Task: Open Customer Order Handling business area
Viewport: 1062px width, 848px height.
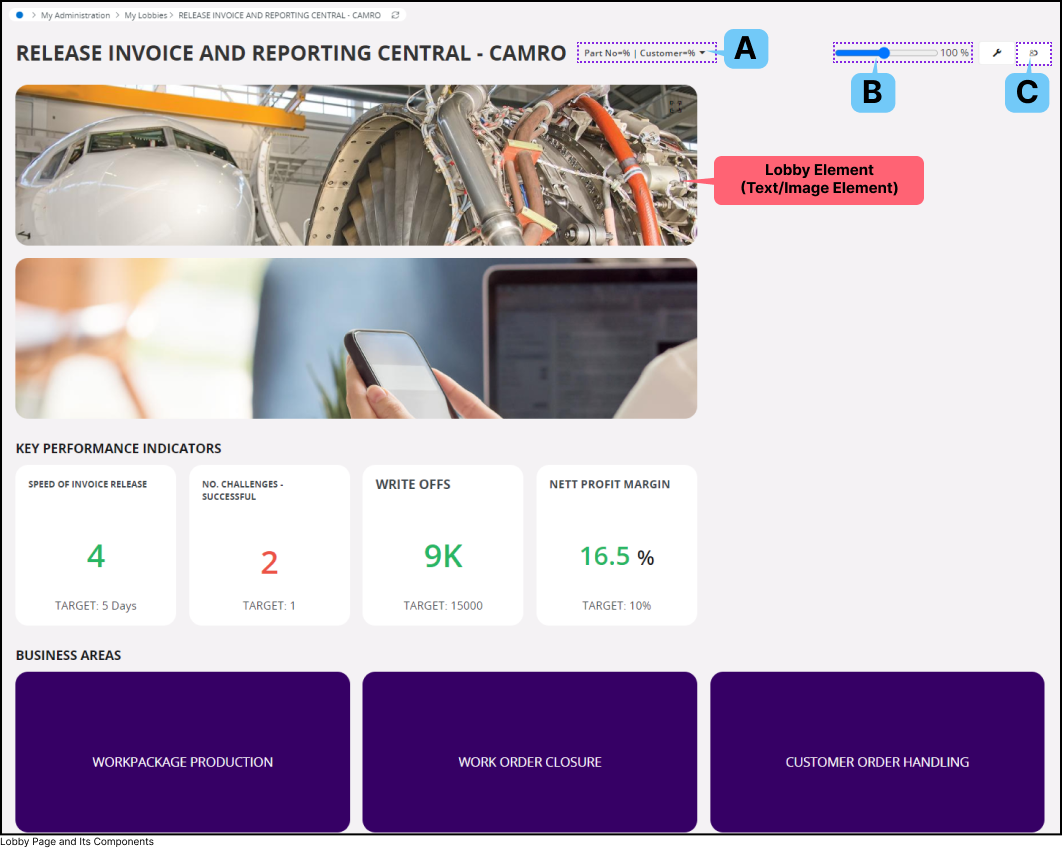Action: pos(877,752)
